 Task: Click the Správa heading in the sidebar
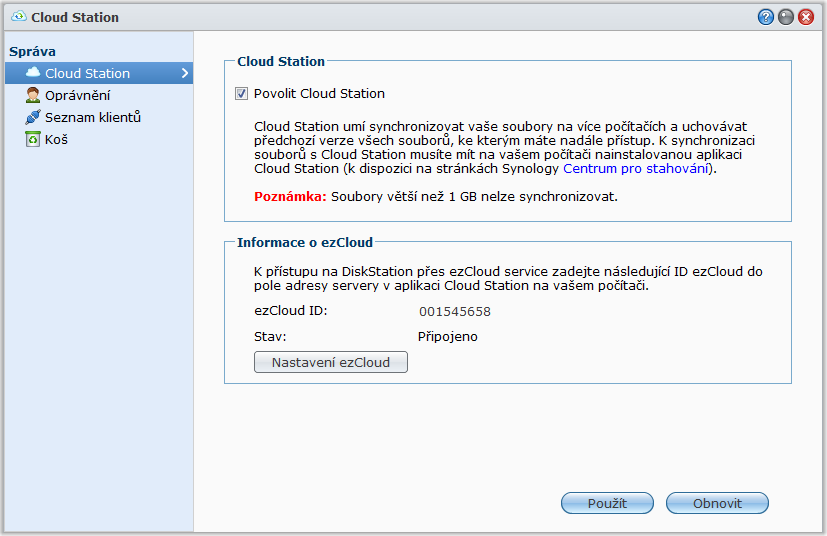pos(32,51)
